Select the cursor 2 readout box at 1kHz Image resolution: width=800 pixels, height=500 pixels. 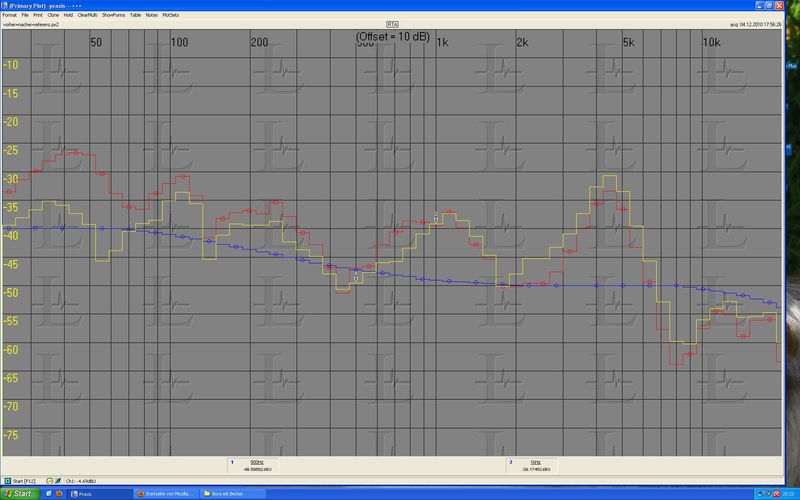[532, 465]
